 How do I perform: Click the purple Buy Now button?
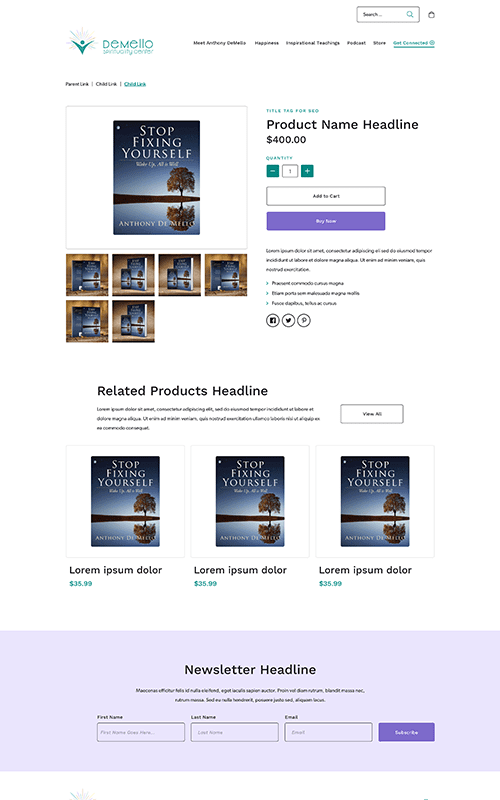click(326, 221)
